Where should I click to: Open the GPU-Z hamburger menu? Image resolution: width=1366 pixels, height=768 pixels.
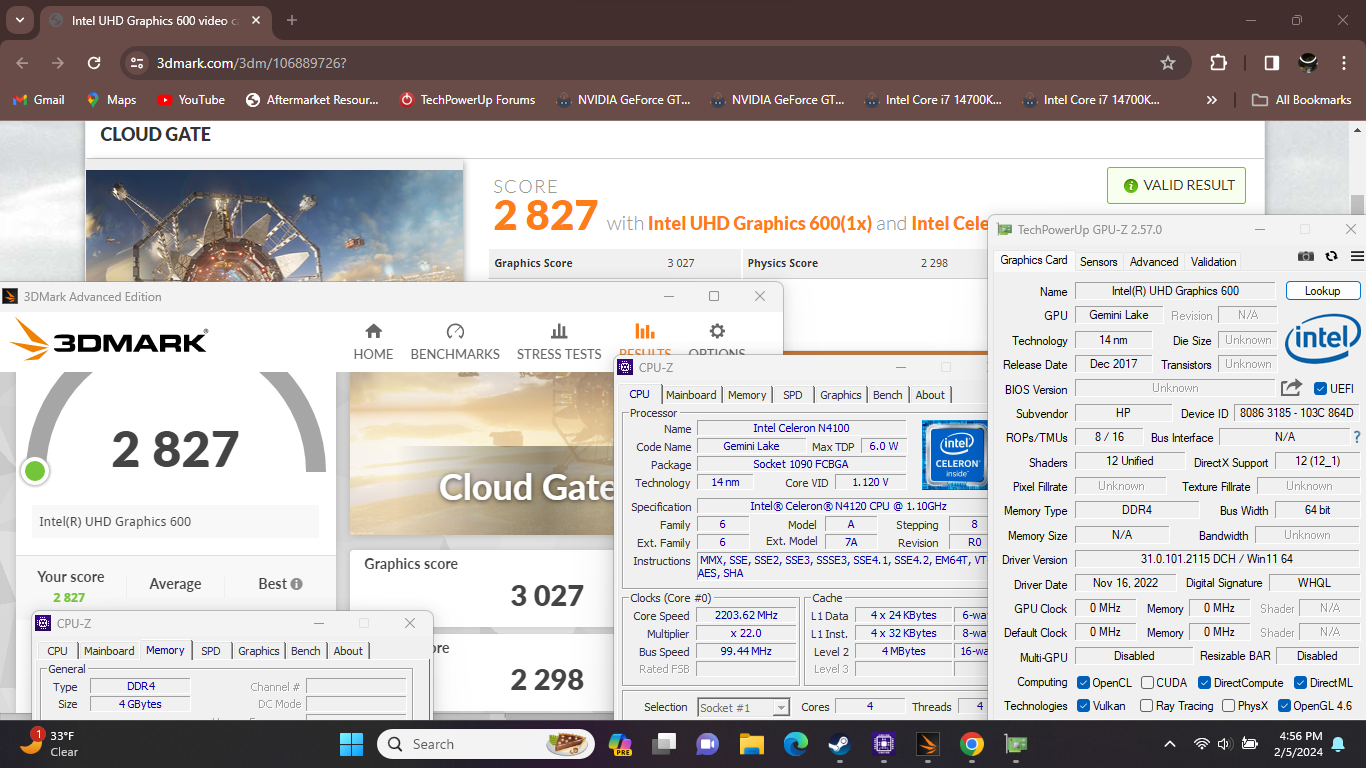(1356, 257)
